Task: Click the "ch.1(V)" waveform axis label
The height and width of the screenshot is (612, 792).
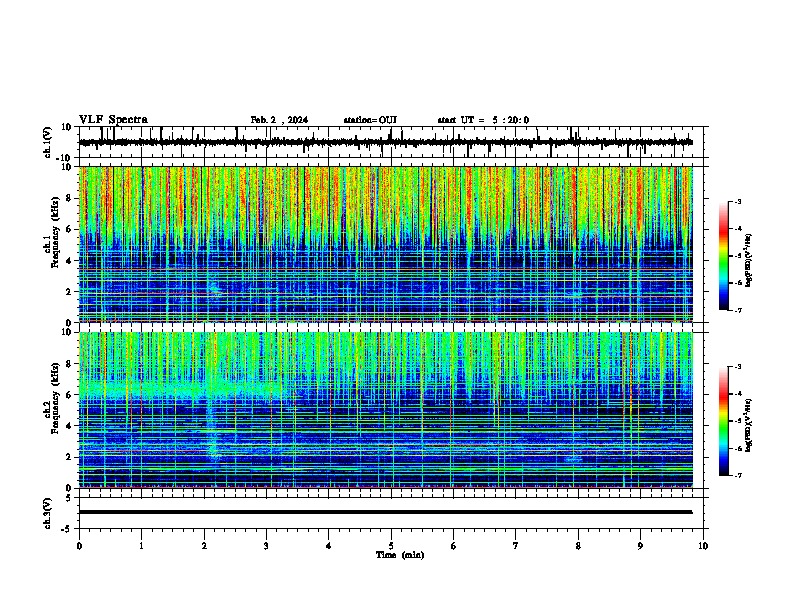Action: point(48,142)
